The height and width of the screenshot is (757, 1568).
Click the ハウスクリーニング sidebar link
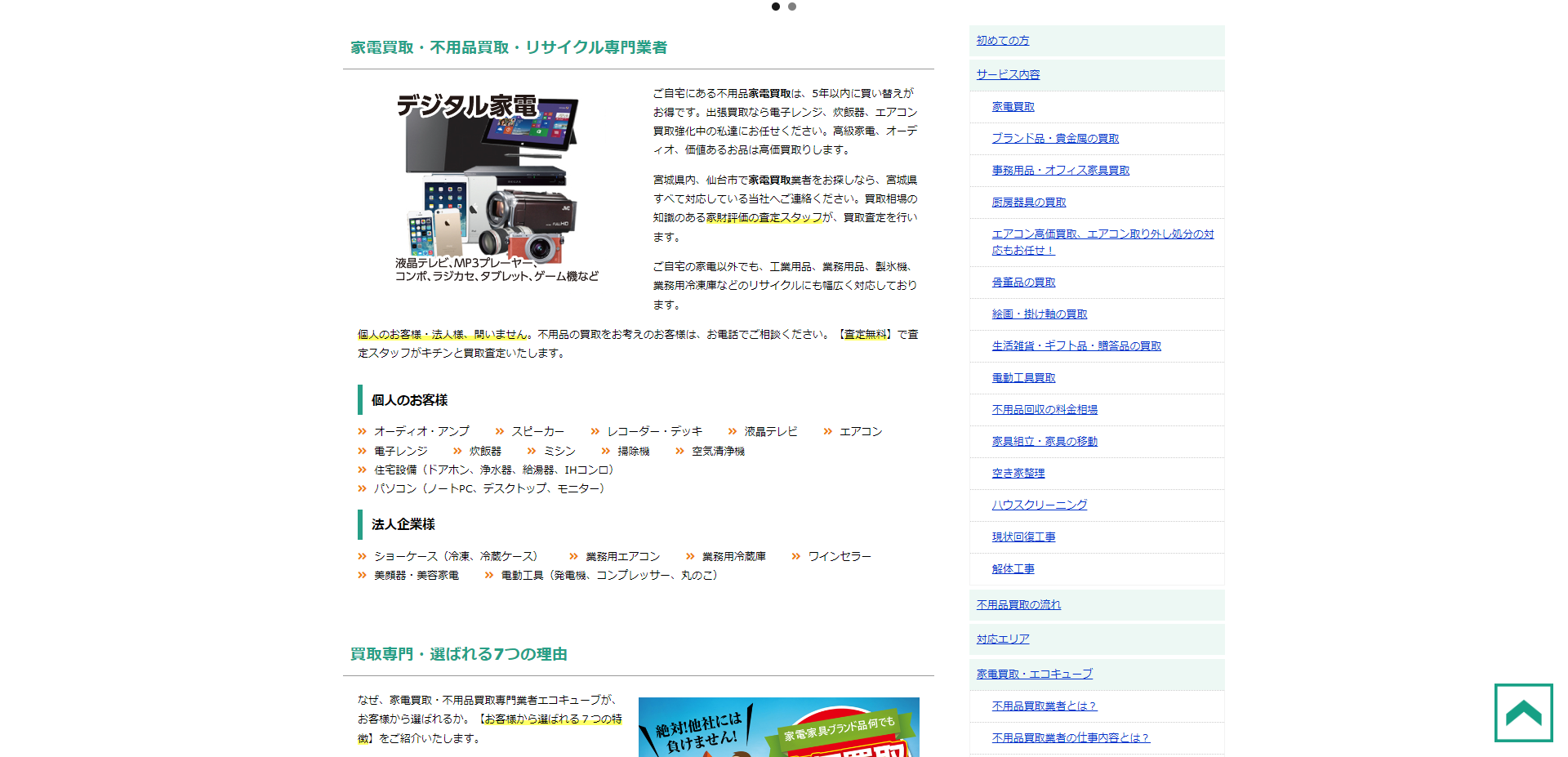[1039, 505]
